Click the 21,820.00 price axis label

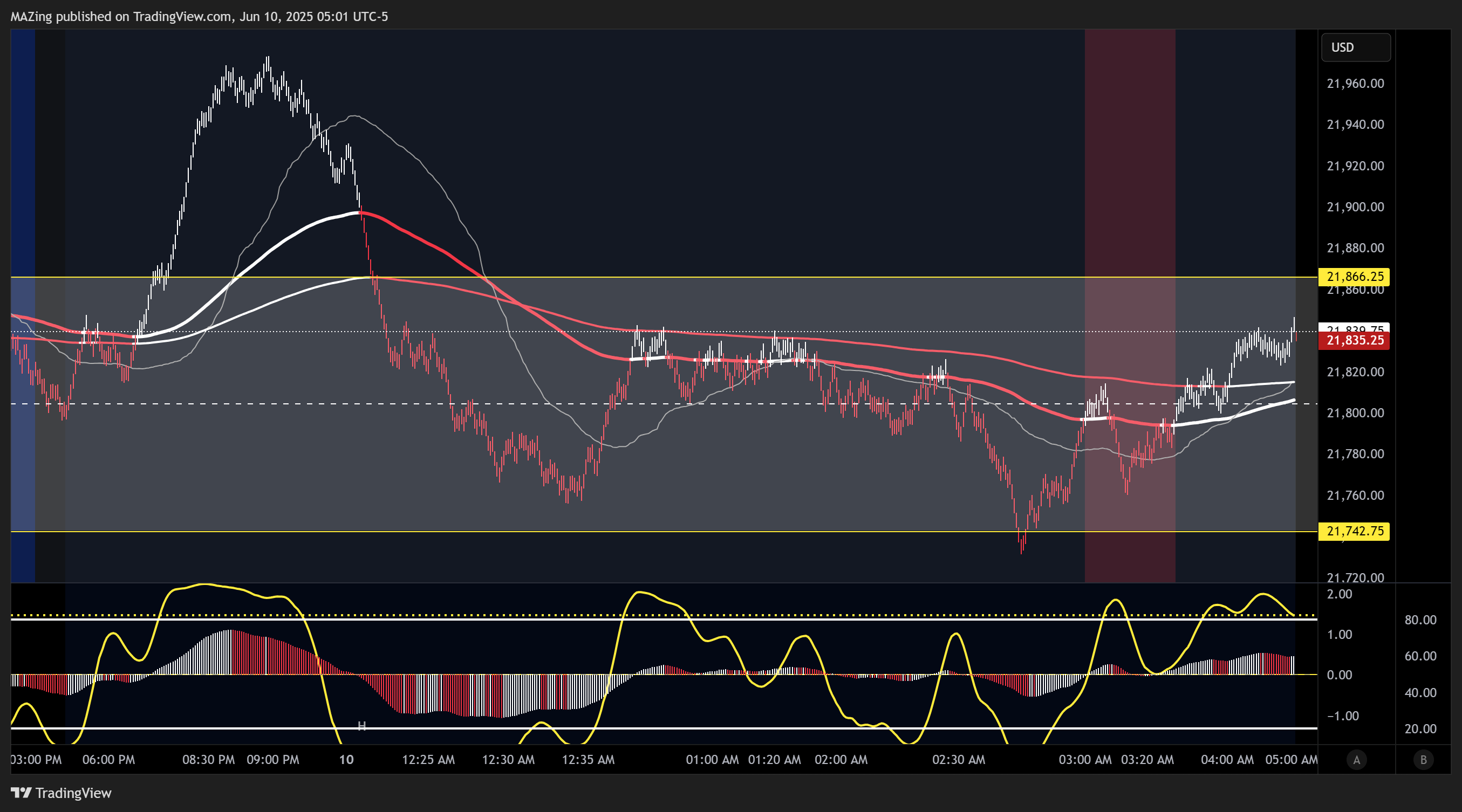1355,371
